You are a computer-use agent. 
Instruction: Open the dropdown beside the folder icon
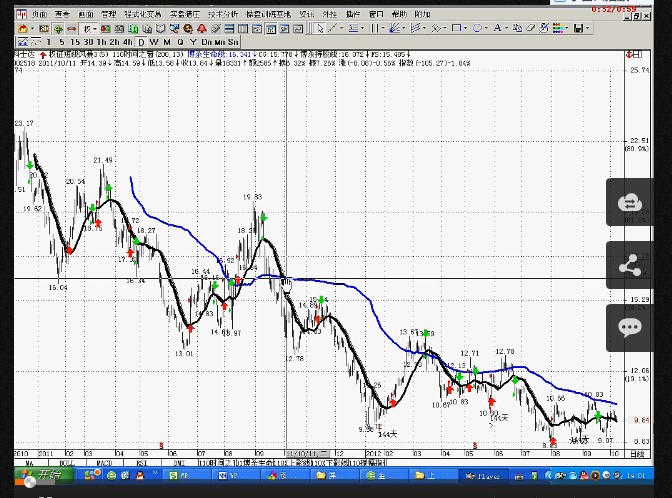point(32,29)
